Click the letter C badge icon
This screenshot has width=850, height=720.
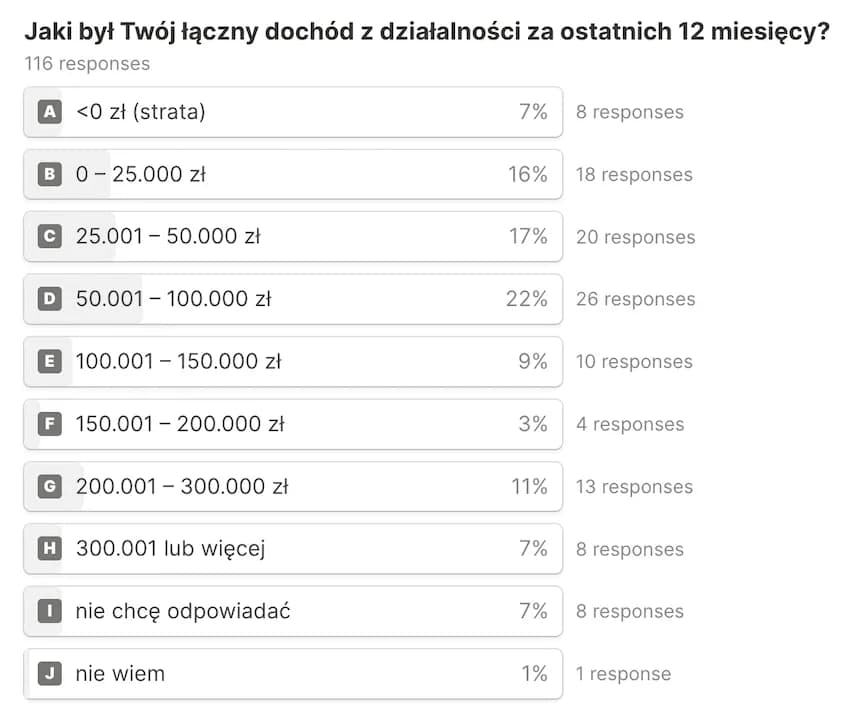(49, 237)
